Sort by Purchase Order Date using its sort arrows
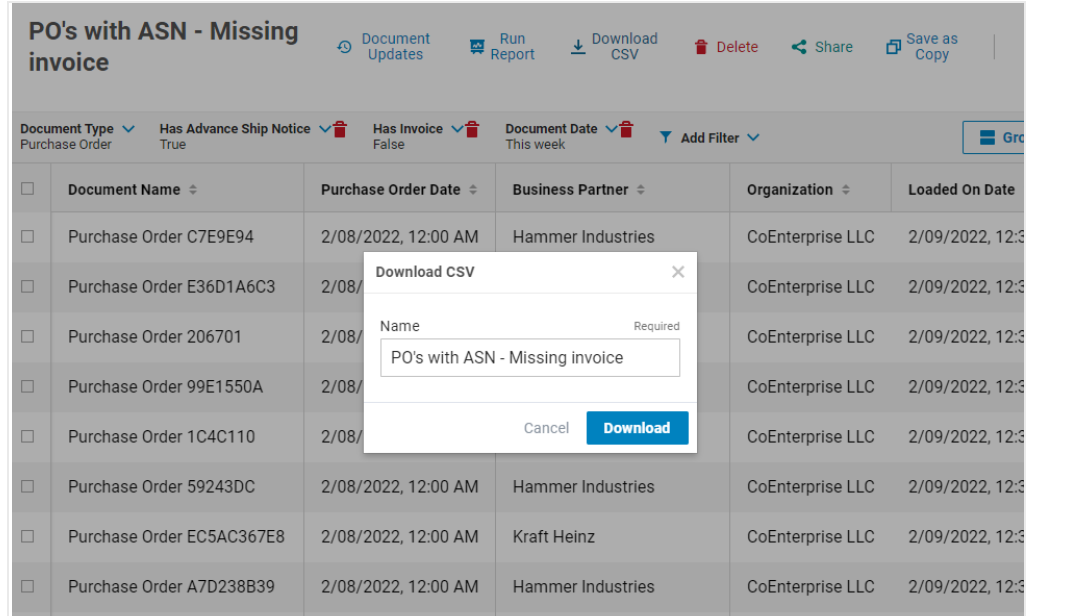 tap(473, 189)
